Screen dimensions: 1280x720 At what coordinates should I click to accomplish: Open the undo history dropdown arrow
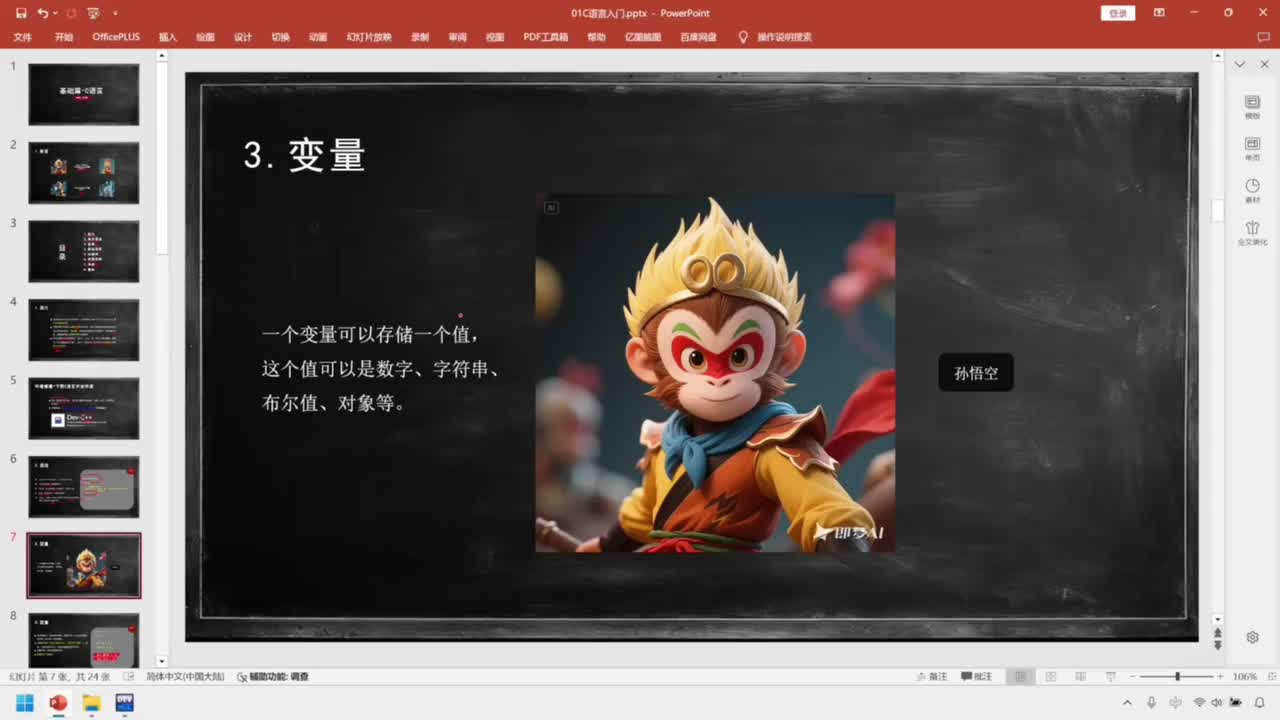(x=53, y=13)
